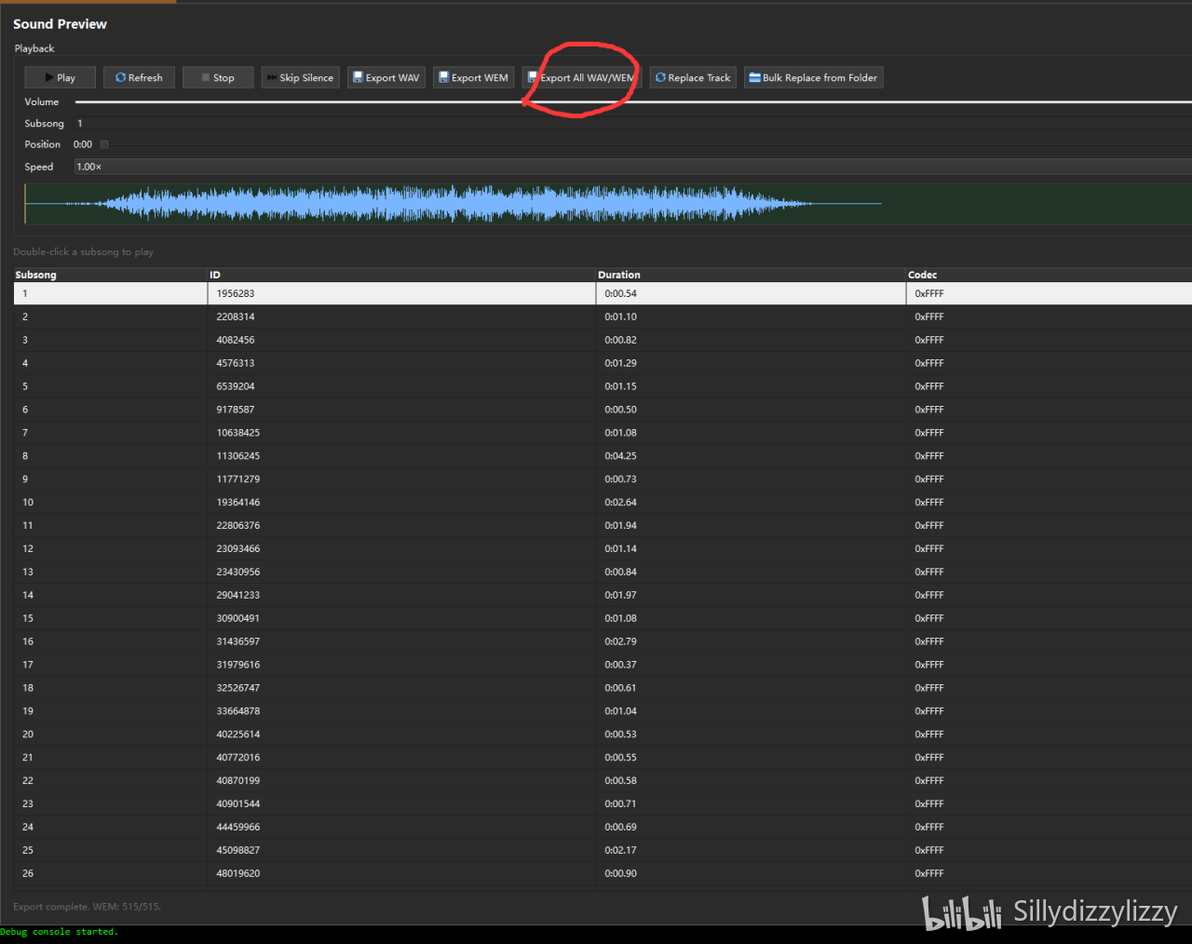Click the Export WEM button
This screenshot has width=1192, height=944.
pyautogui.click(x=474, y=78)
